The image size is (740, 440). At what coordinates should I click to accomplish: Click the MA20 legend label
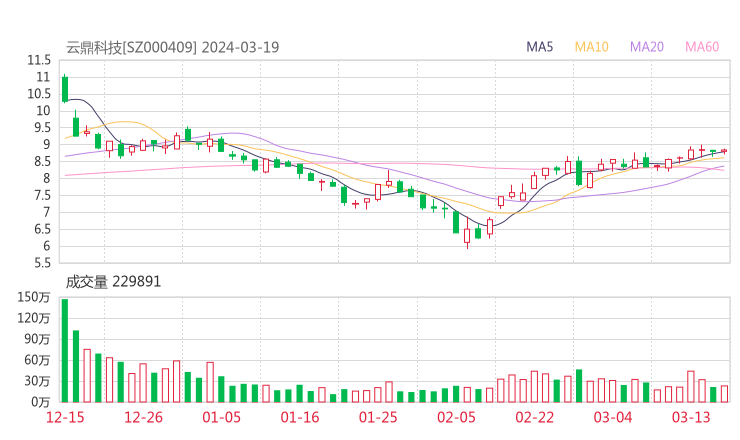(x=647, y=47)
